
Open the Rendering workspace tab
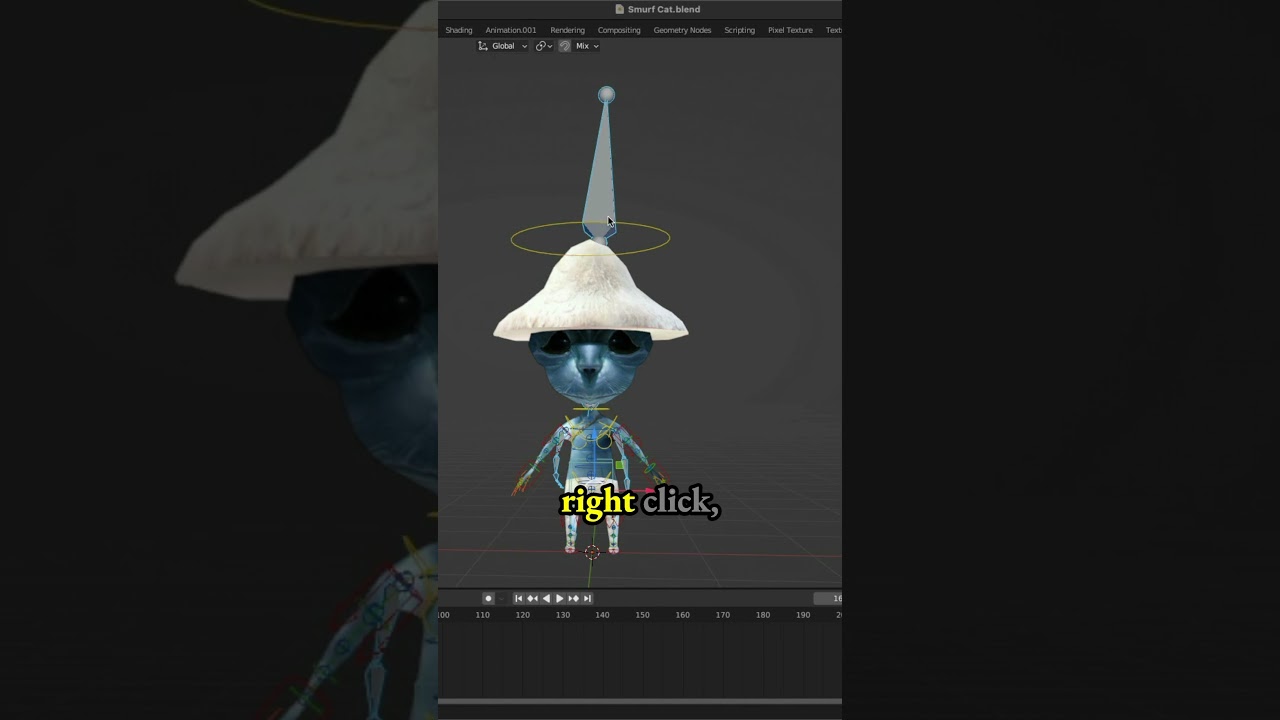coord(567,30)
